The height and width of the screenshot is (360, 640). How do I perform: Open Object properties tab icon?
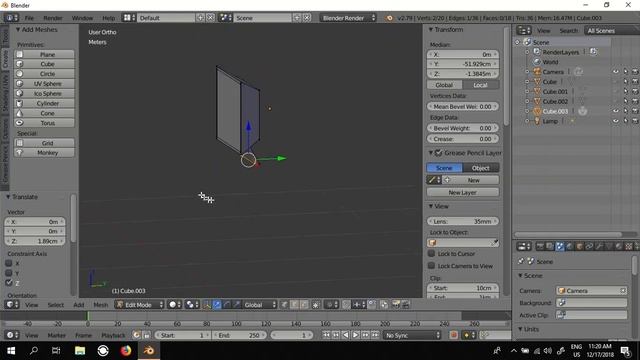coord(580,247)
